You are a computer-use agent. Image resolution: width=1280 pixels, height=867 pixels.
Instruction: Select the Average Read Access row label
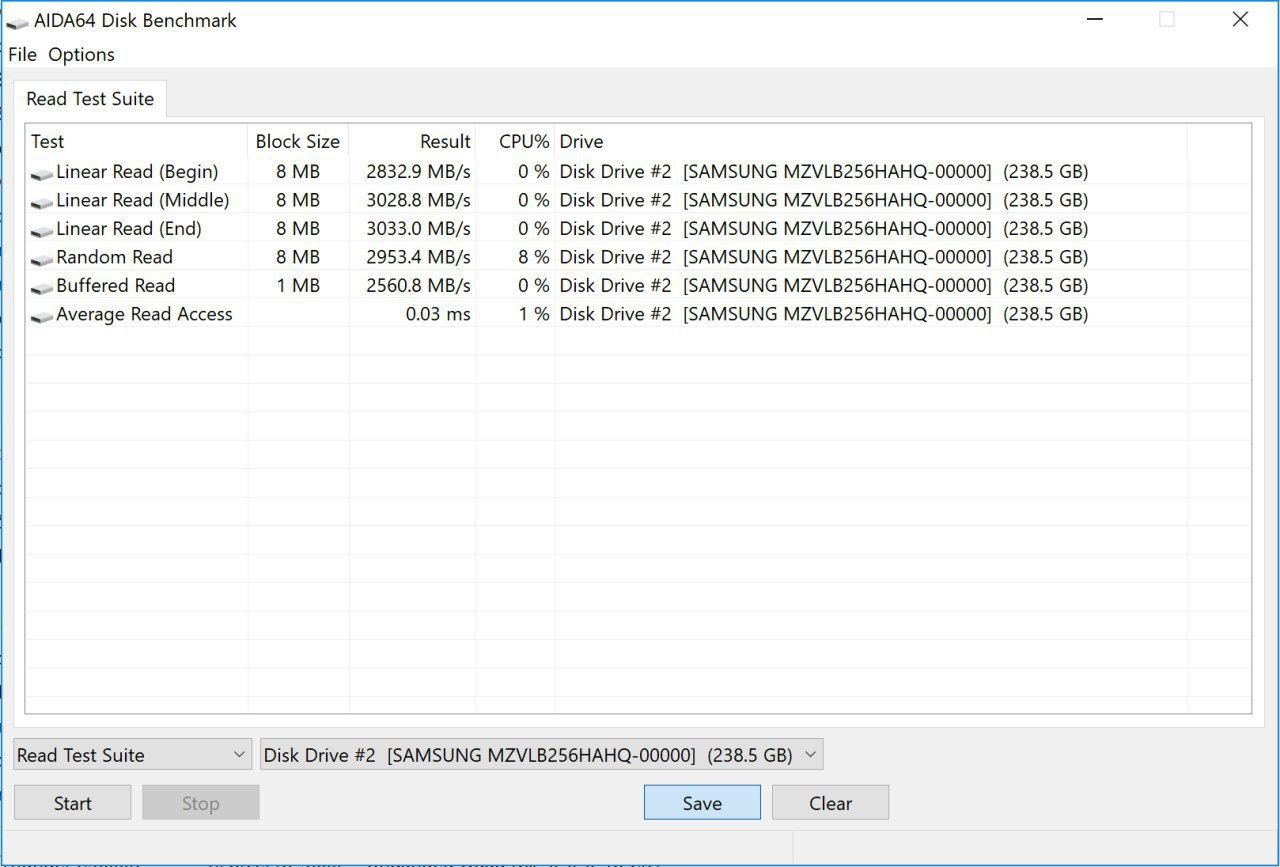click(144, 314)
